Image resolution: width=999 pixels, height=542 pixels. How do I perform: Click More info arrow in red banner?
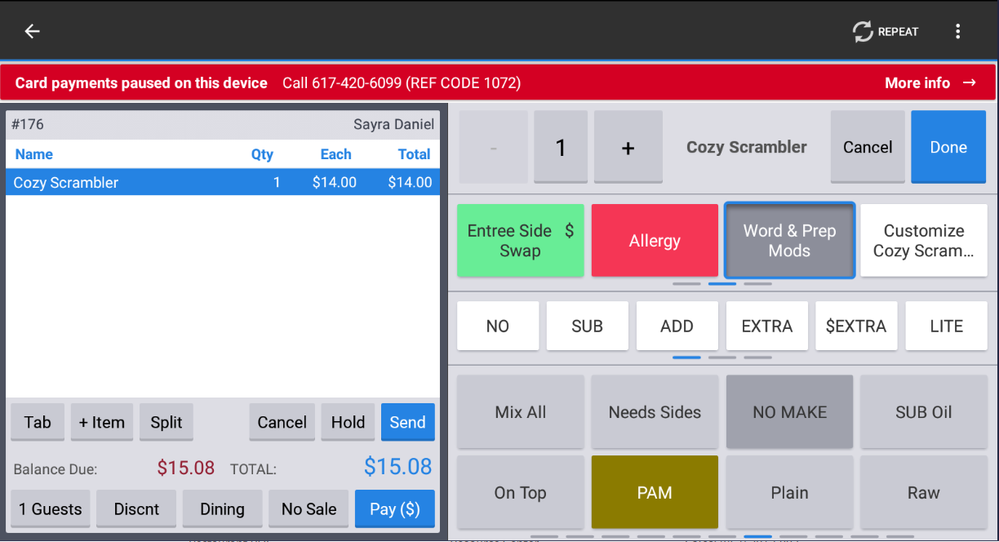click(x=968, y=83)
